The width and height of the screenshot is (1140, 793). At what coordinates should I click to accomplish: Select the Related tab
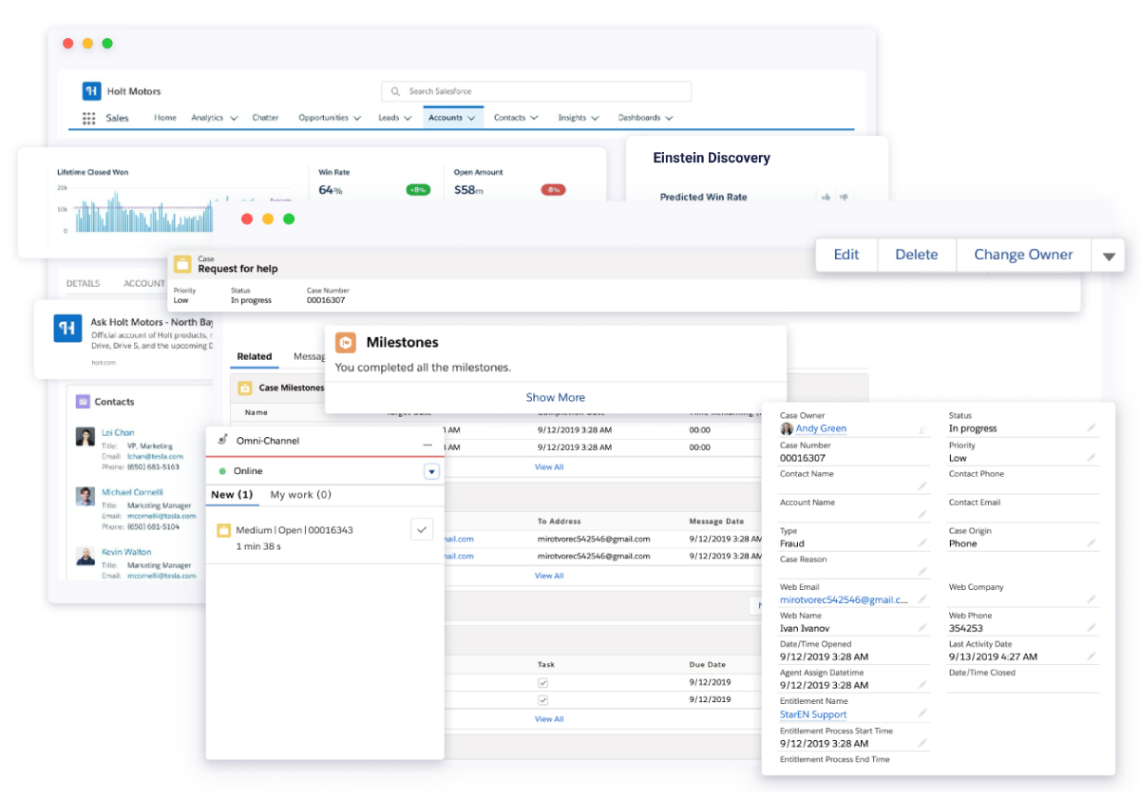(x=254, y=357)
